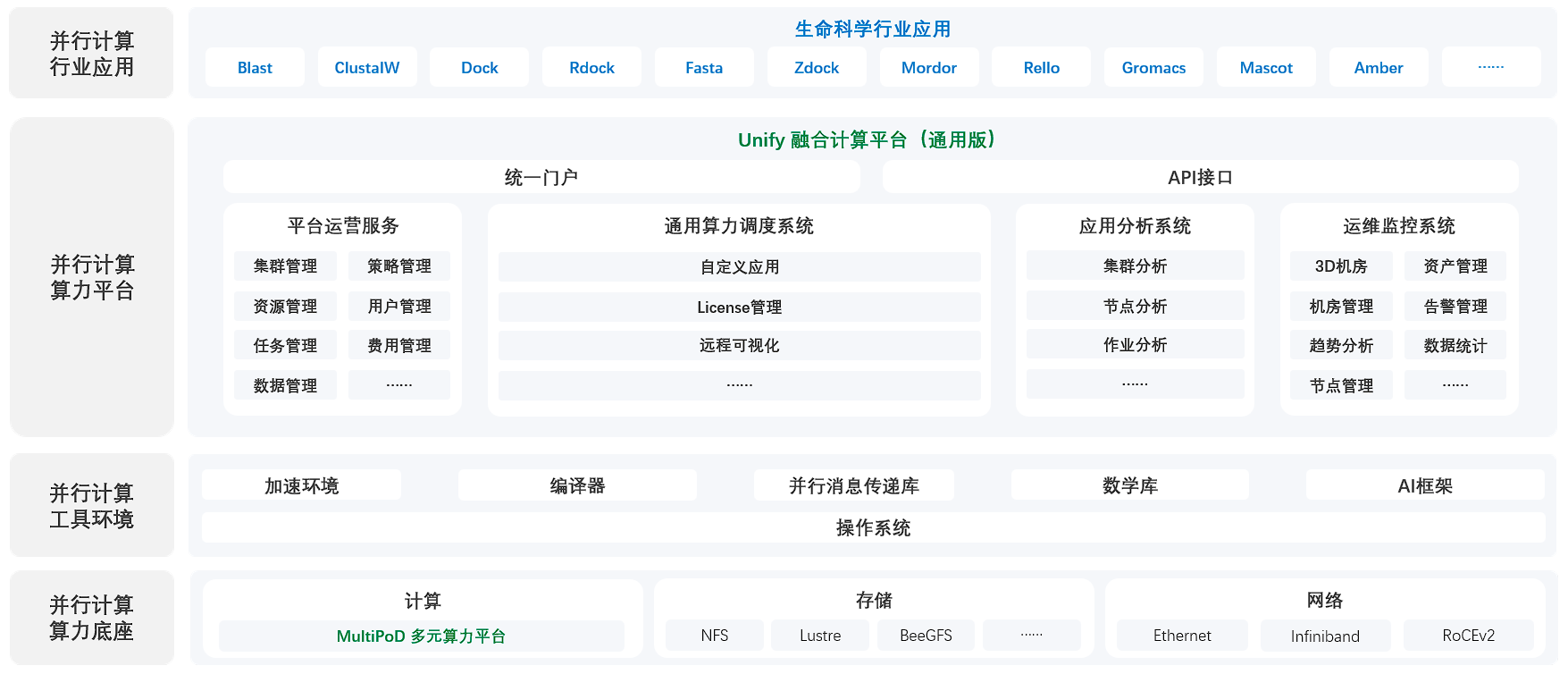Click the 平台运营服务 heading

tap(343, 225)
